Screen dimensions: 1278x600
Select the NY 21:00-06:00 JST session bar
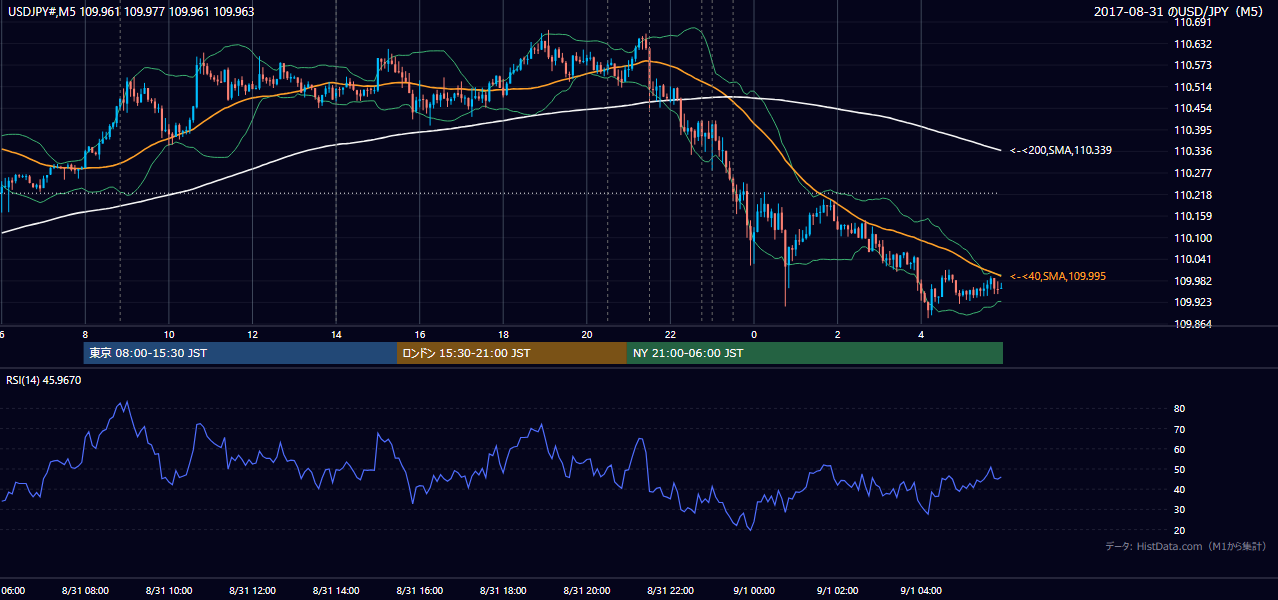pos(815,353)
